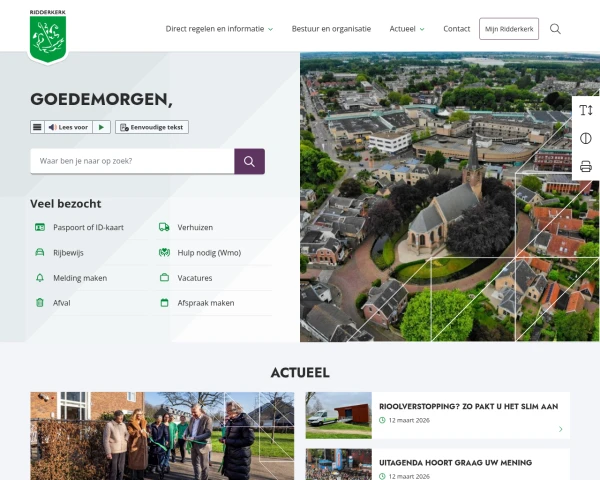This screenshot has width=600, height=480.
Task: Toggle Lees voor speech reader
Action: pos(70,127)
